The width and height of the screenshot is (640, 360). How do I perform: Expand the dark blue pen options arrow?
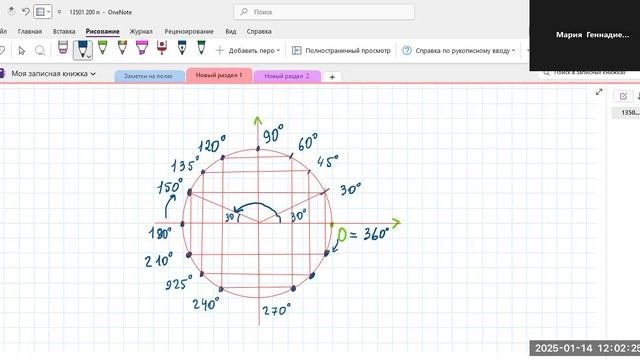coord(89,57)
